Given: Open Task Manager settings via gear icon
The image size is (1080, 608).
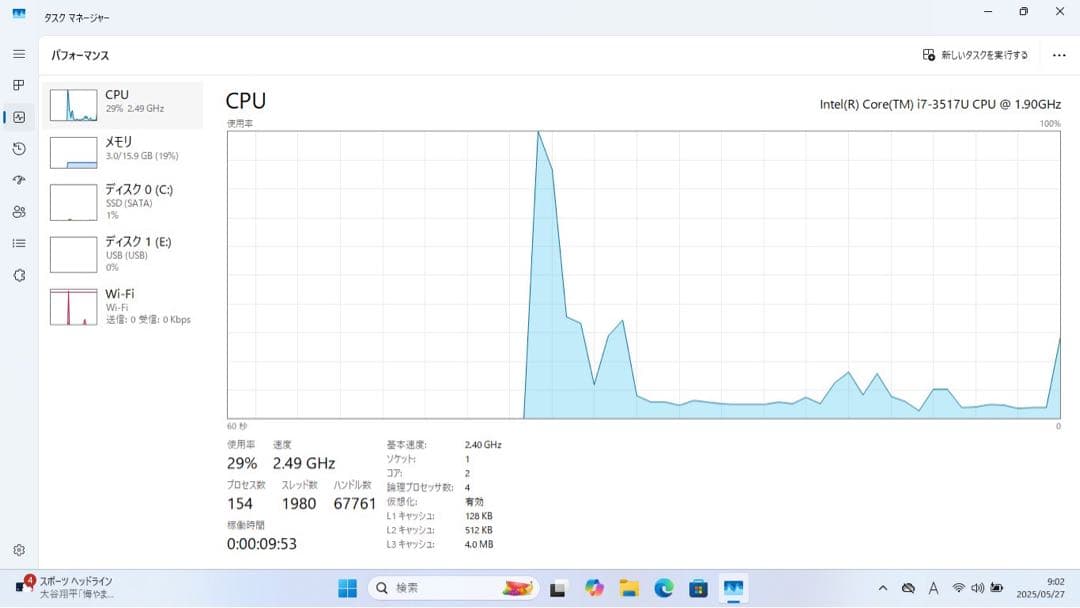Looking at the screenshot, I should (x=18, y=549).
